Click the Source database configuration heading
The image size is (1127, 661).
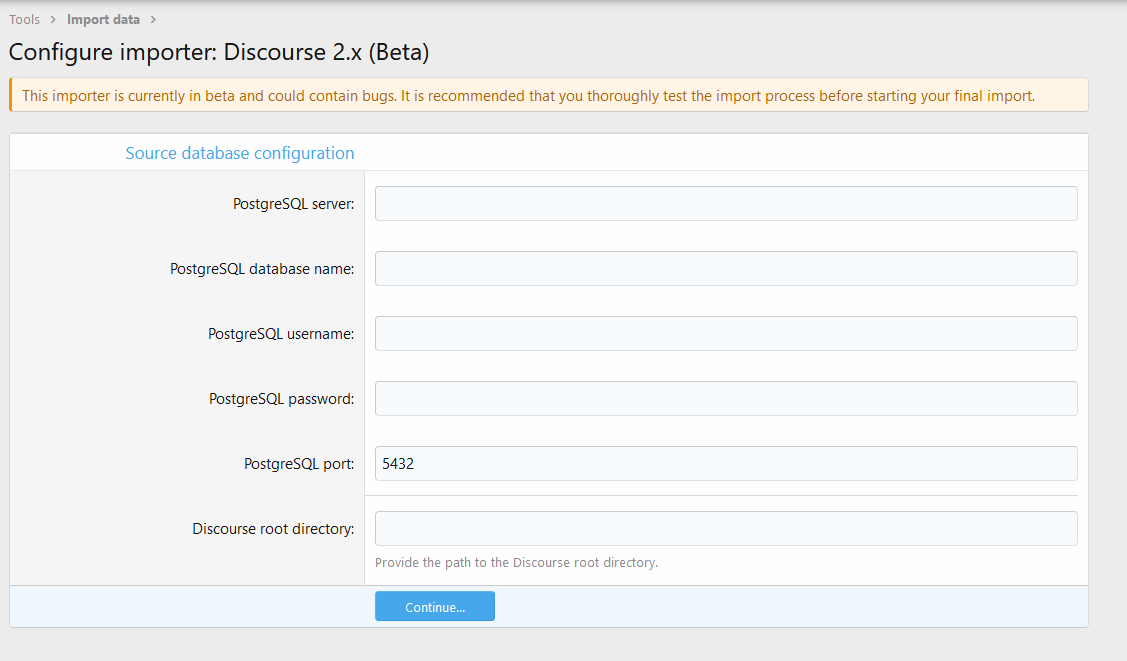(240, 153)
